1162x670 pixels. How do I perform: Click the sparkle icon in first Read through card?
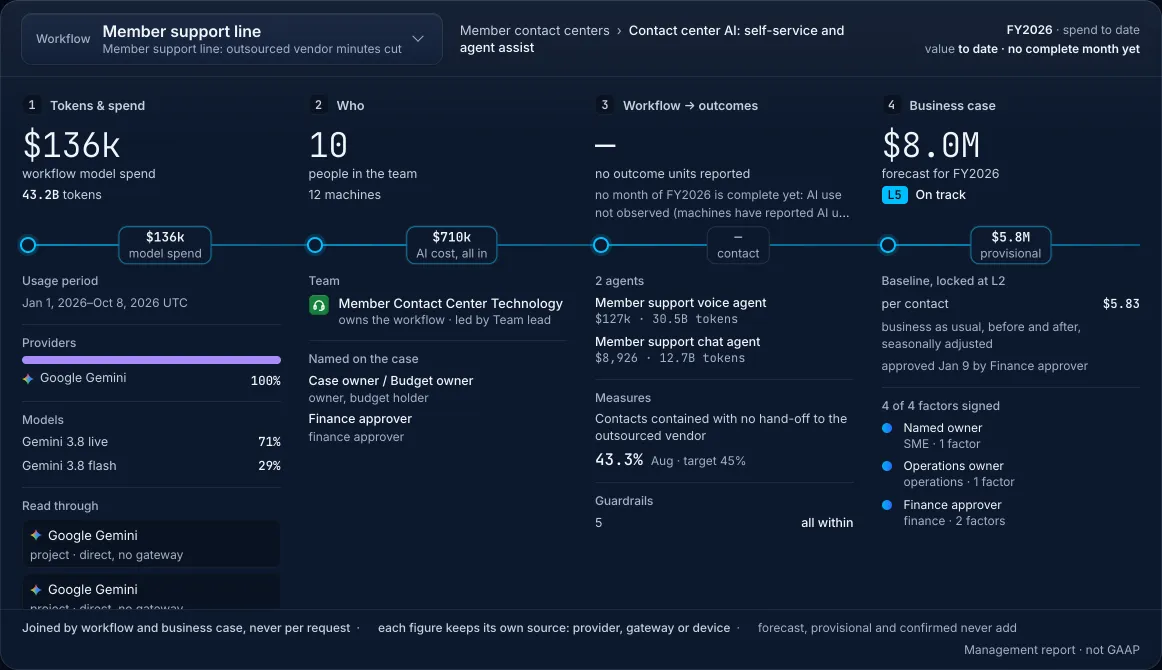point(36,535)
